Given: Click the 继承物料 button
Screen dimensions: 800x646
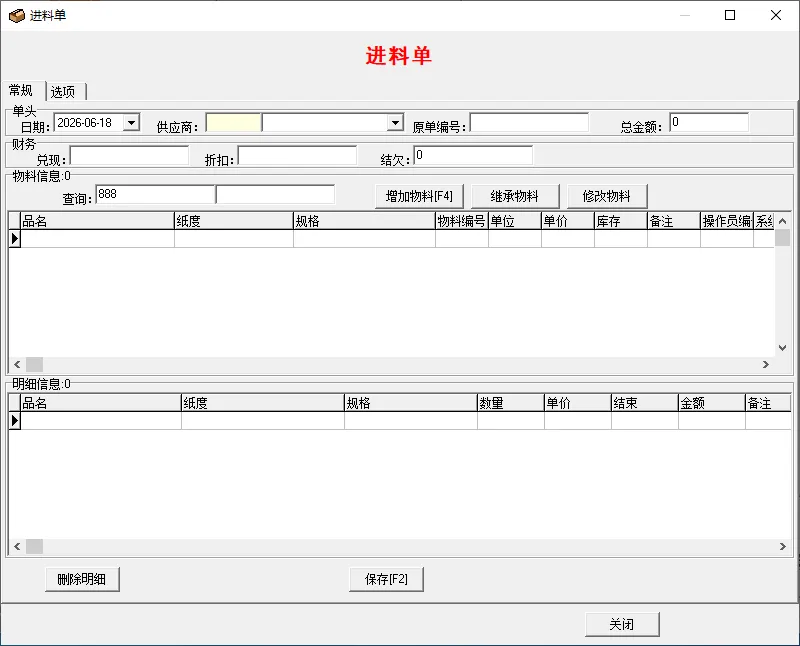Looking at the screenshot, I should coord(515,196).
